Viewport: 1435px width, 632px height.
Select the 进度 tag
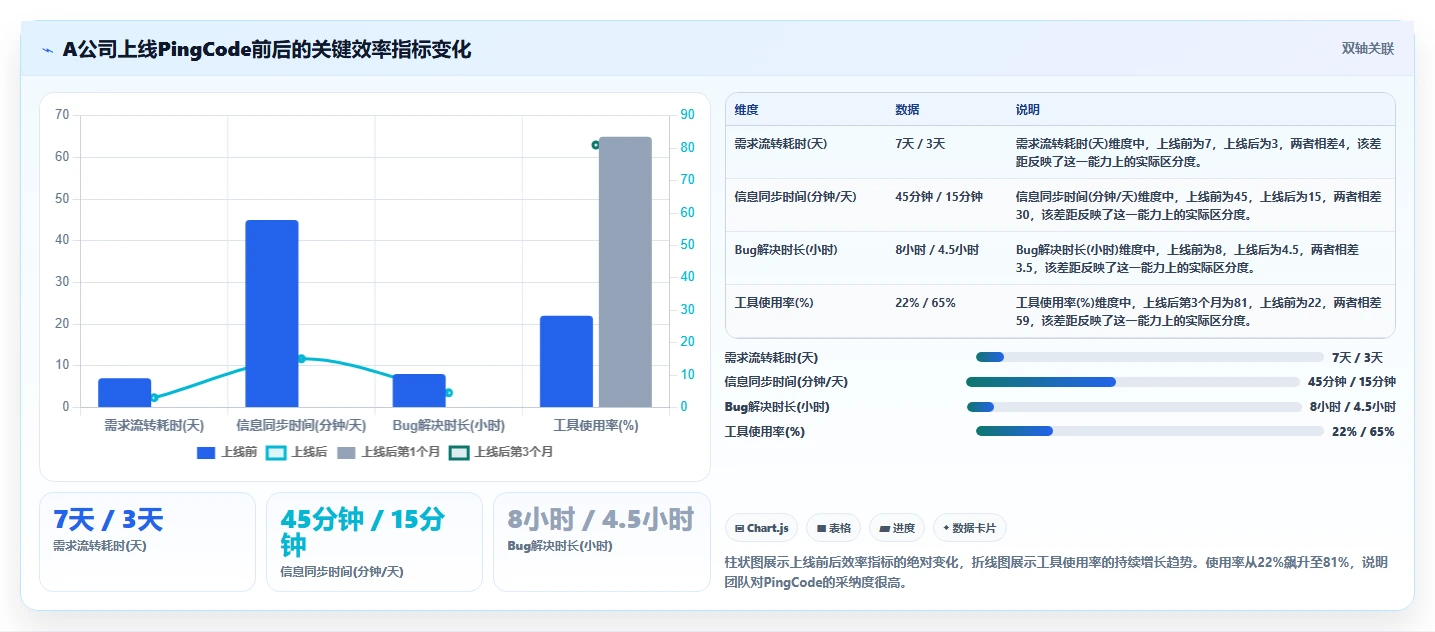(897, 527)
